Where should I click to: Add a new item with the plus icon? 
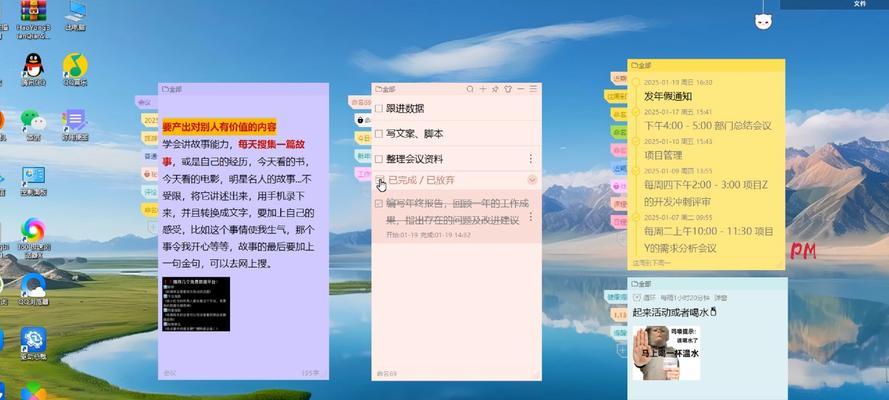[483, 90]
